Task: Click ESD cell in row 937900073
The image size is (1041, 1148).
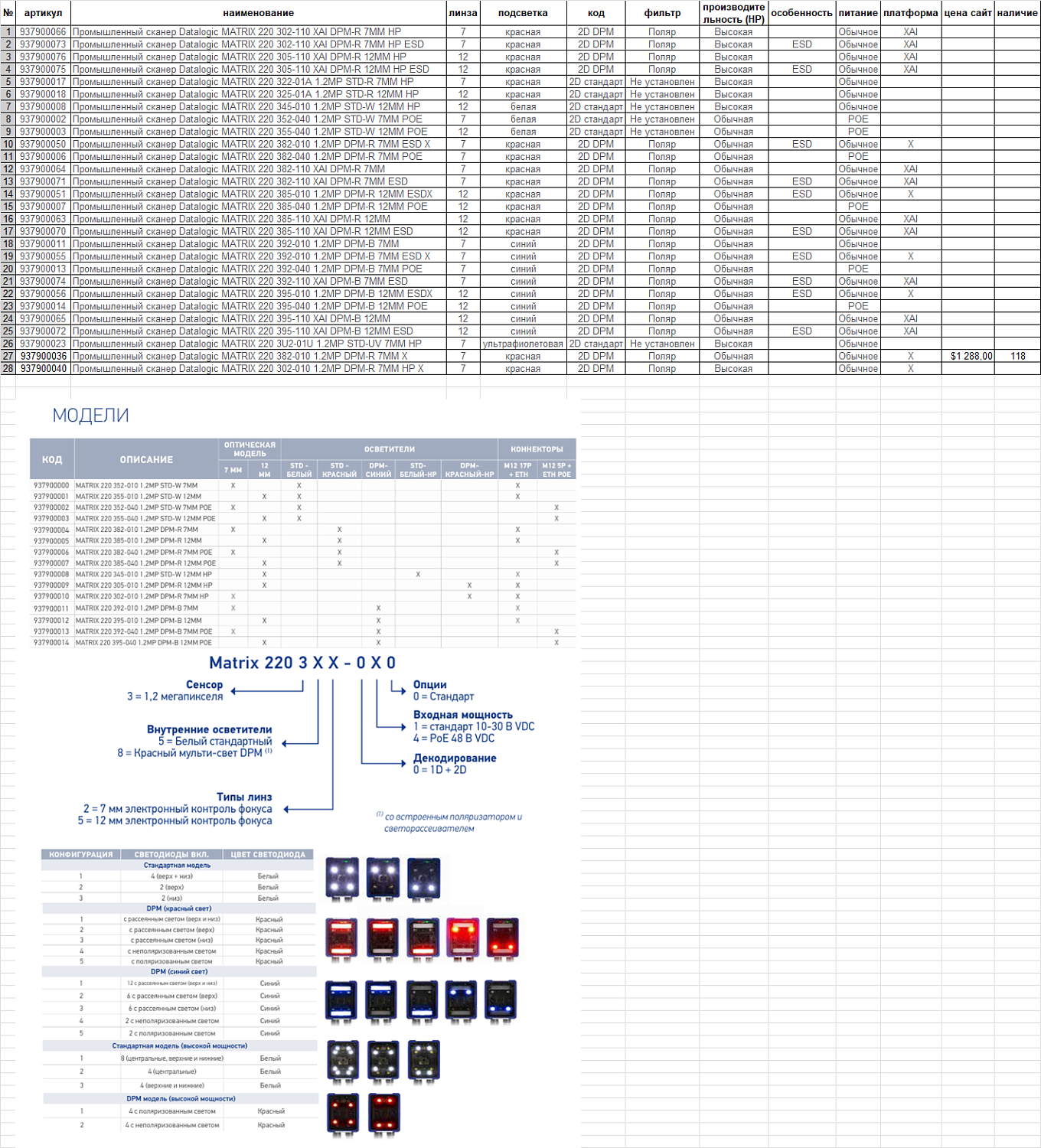Action: coord(802,44)
